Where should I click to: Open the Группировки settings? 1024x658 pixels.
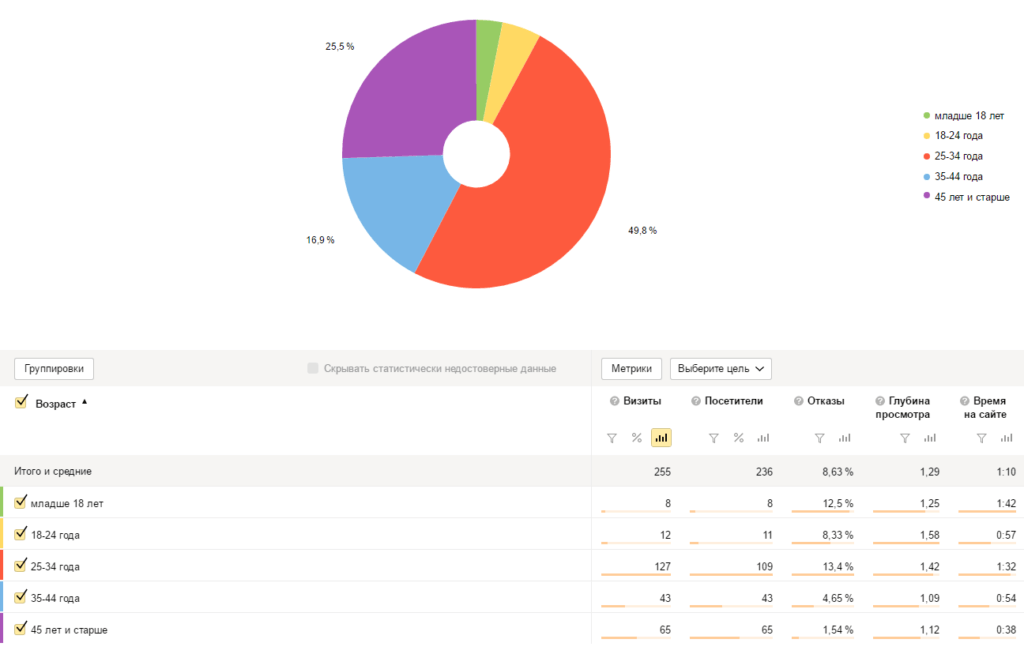click(54, 369)
